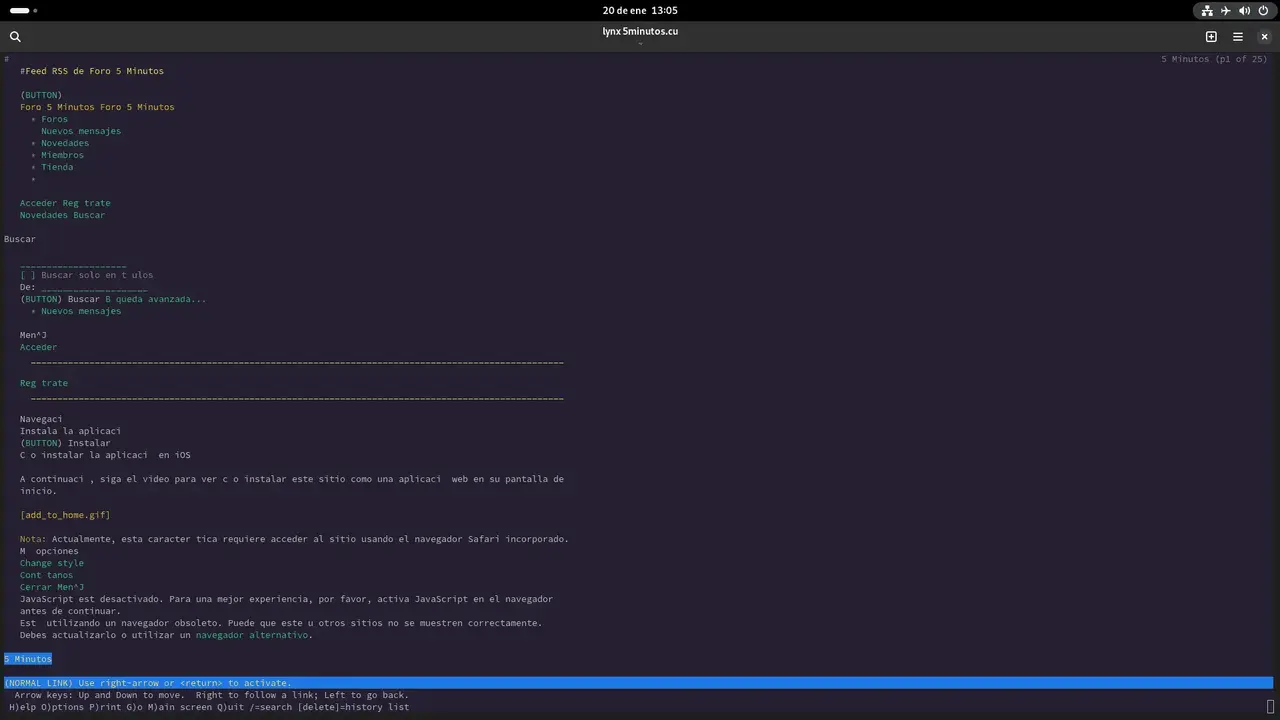Click the Instala la aplicaci text line
1280x720 pixels.
click(x=70, y=431)
